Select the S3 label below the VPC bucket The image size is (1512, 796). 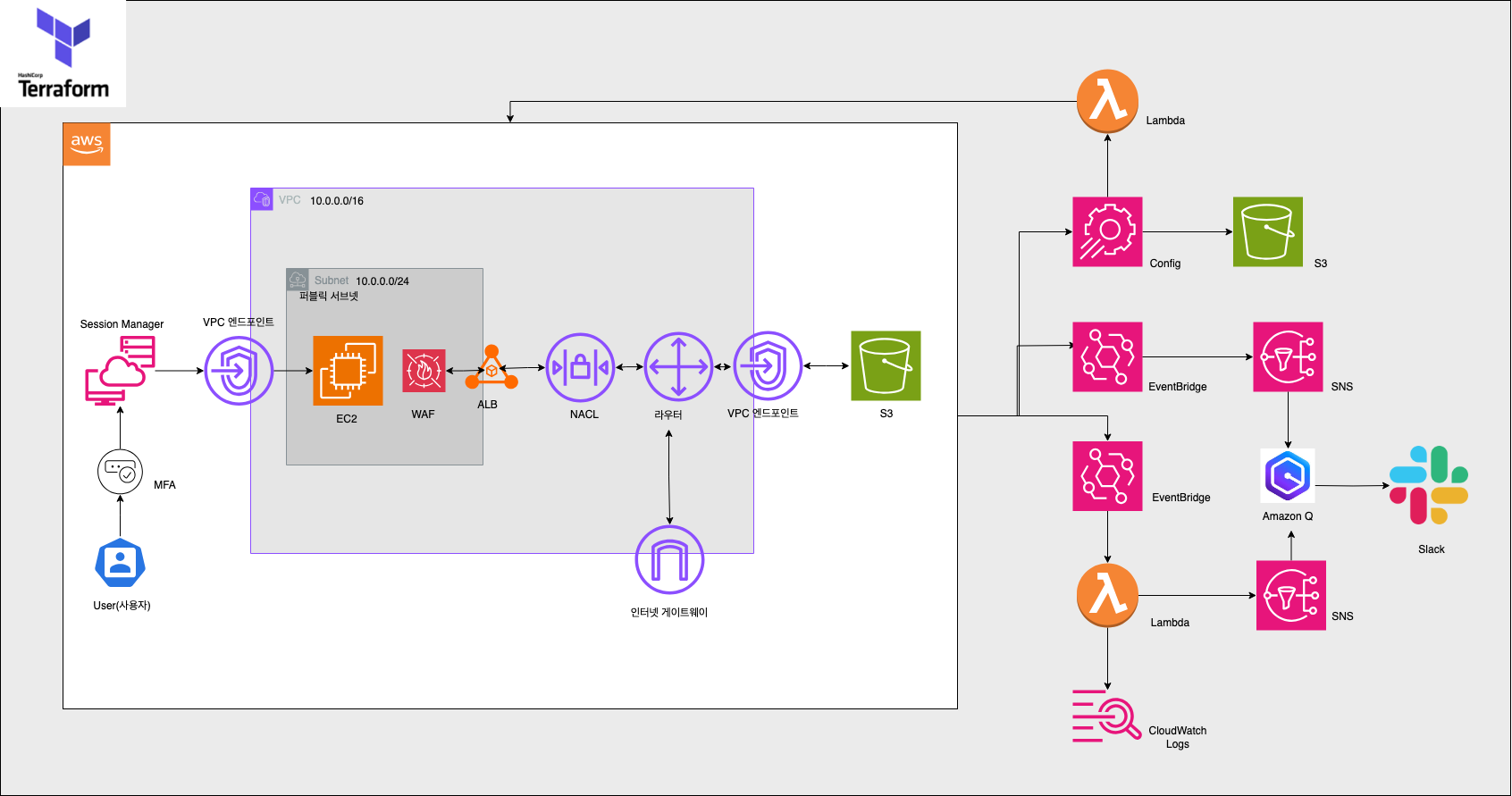(x=886, y=414)
